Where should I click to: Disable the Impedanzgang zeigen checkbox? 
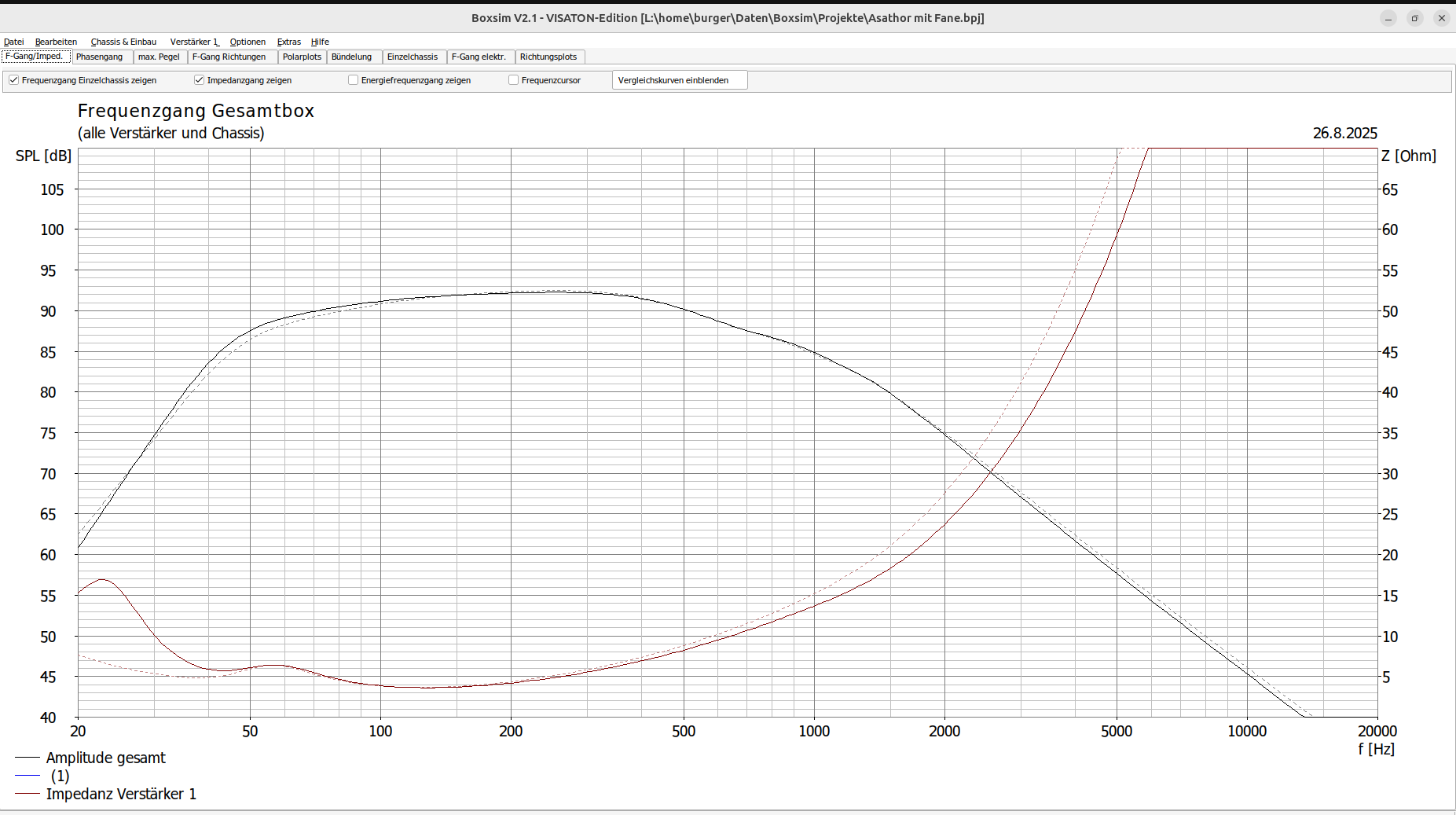click(x=200, y=80)
